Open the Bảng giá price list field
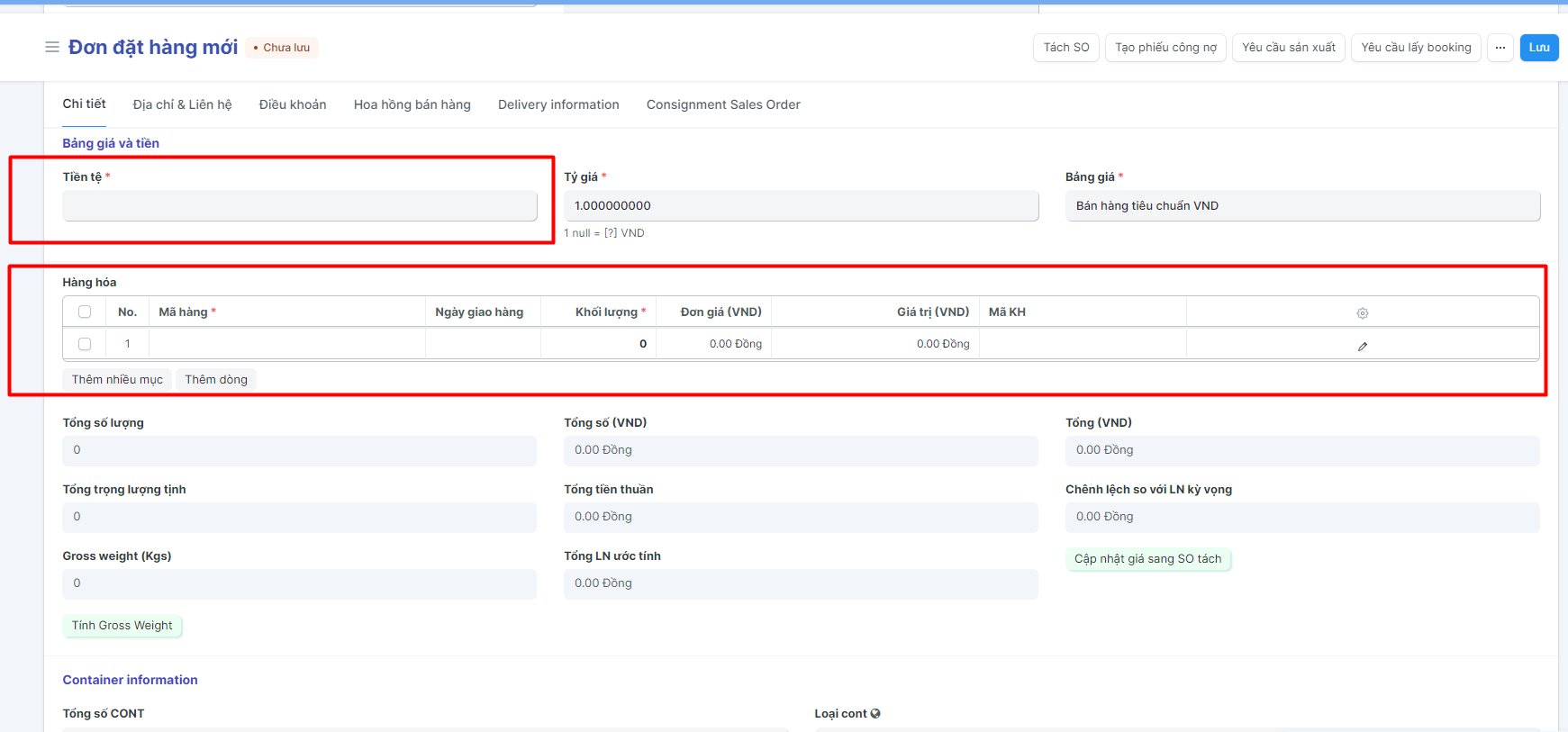 1301,206
